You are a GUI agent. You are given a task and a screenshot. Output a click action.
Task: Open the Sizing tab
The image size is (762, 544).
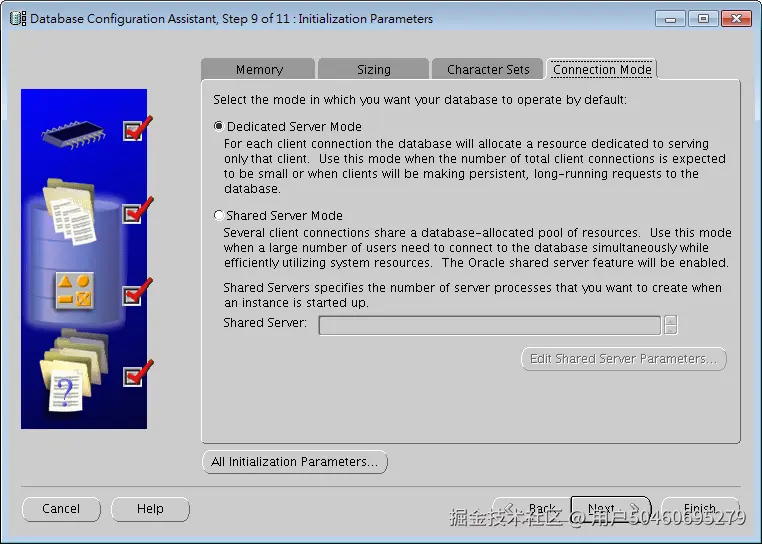click(373, 69)
